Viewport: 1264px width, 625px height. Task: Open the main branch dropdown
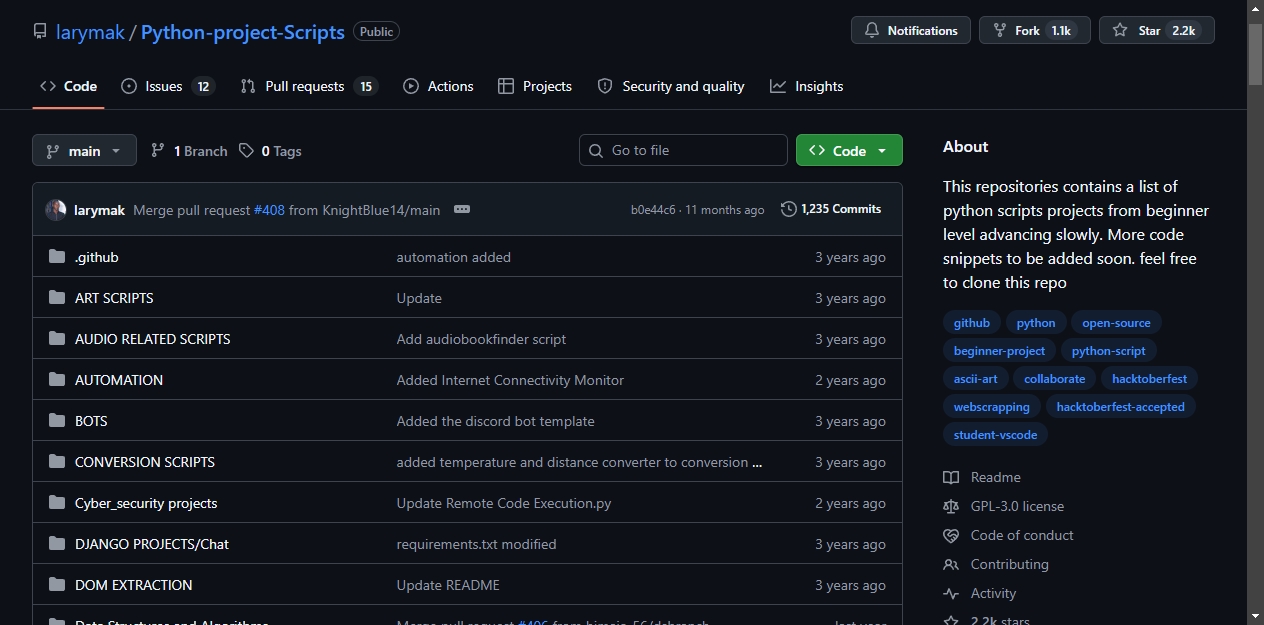click(x=84, y=151)
